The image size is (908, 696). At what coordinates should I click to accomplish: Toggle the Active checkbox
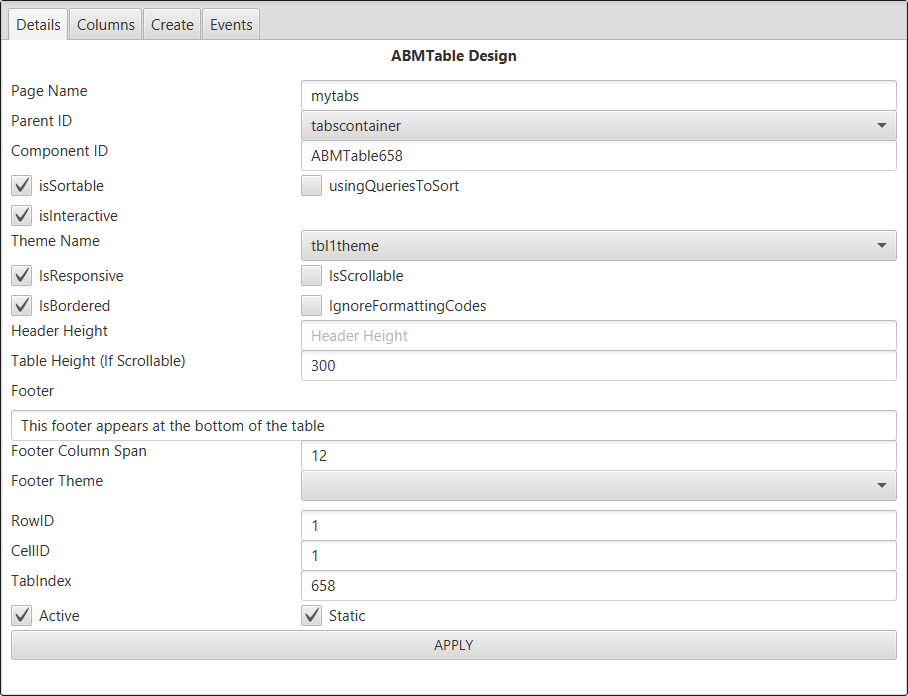point(22,616)
